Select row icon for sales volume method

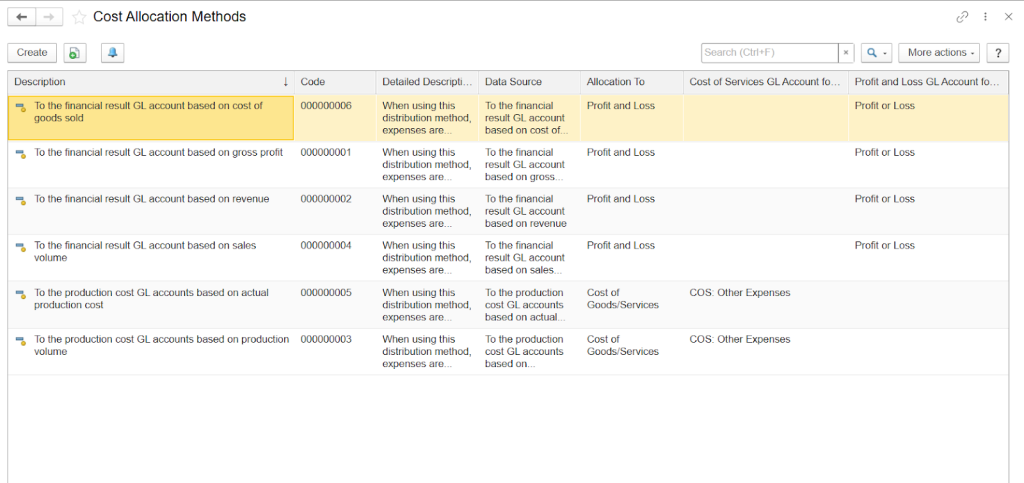point(21,247)
